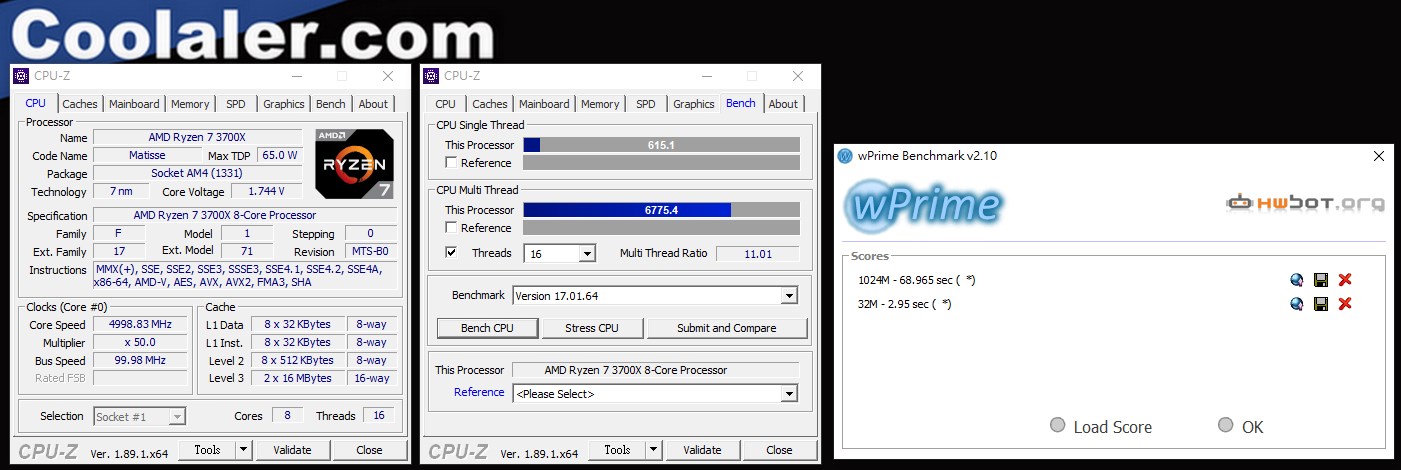Open Memory tab in Bench window
The image size is (1401, 470).
click(600, 104)
